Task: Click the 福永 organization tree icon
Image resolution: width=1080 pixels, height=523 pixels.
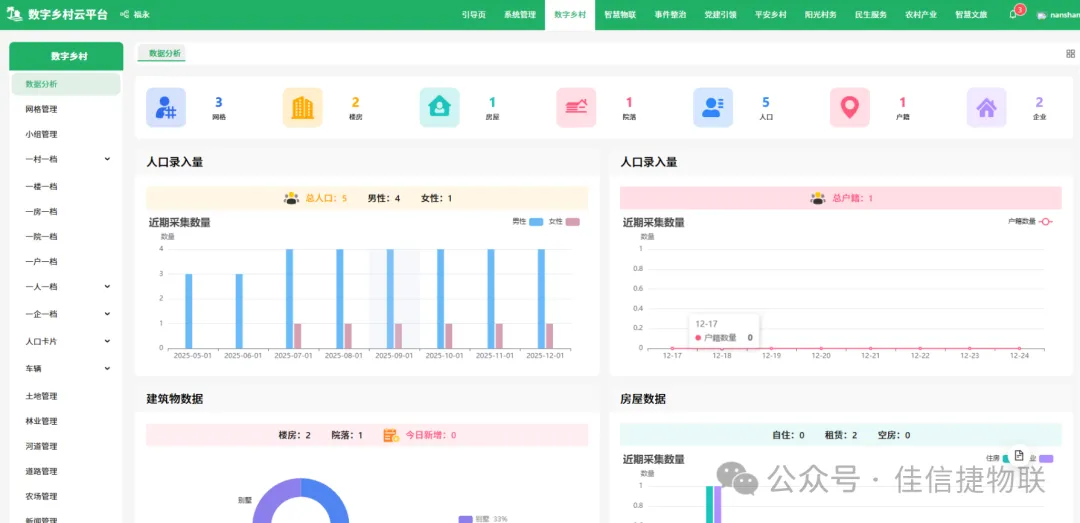Action: (124, 14)
